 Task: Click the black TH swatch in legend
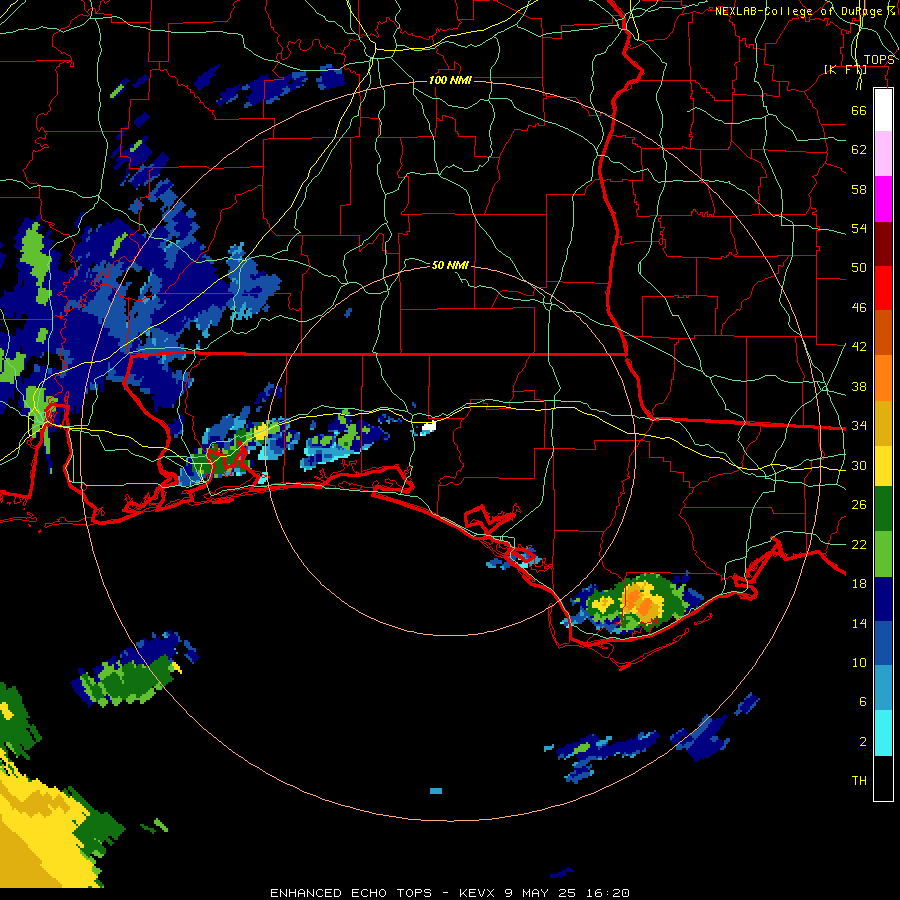coord(883,778)
